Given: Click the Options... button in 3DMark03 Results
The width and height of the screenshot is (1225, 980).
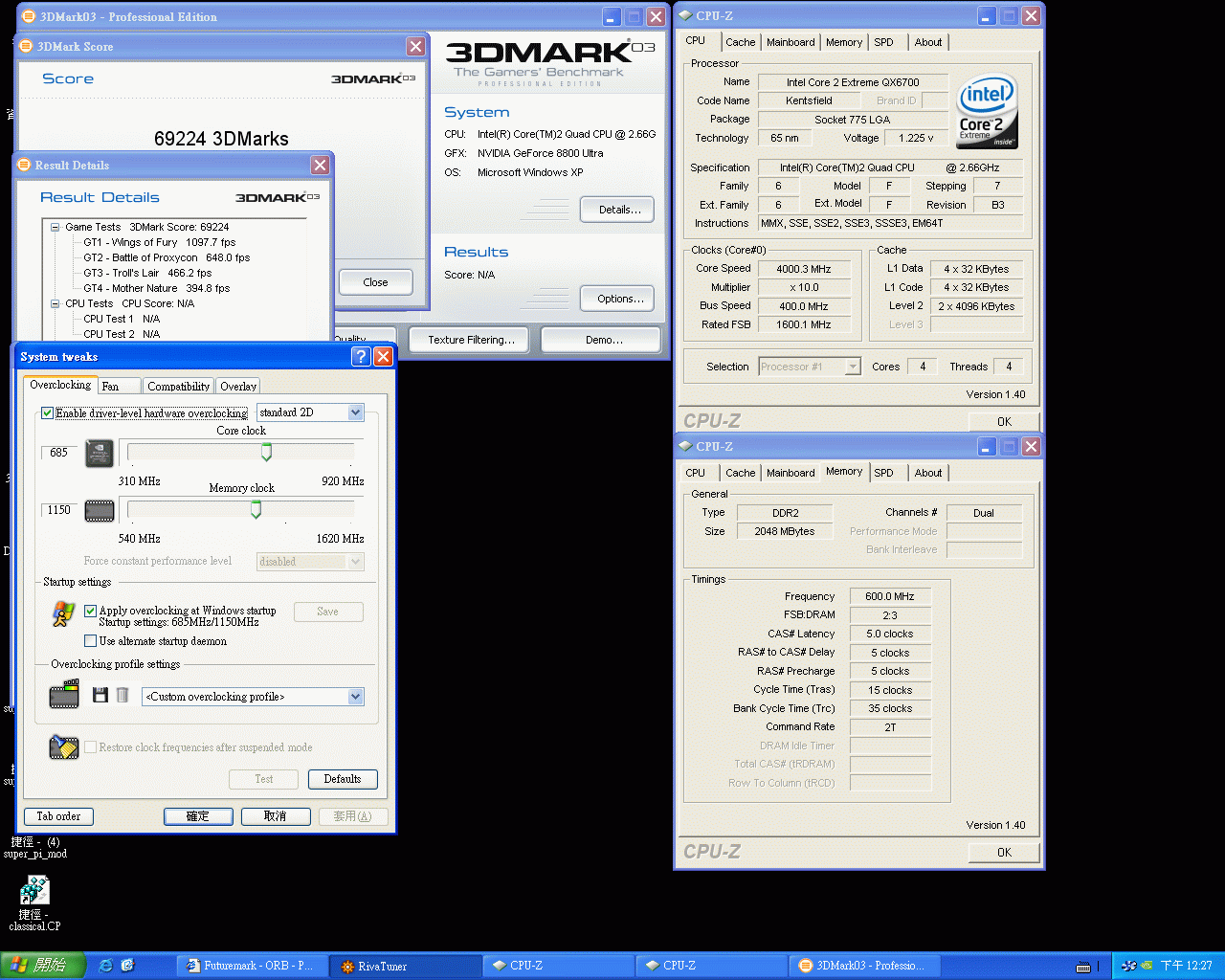Looking at the screenshot, I should click(x=617, y=299).
